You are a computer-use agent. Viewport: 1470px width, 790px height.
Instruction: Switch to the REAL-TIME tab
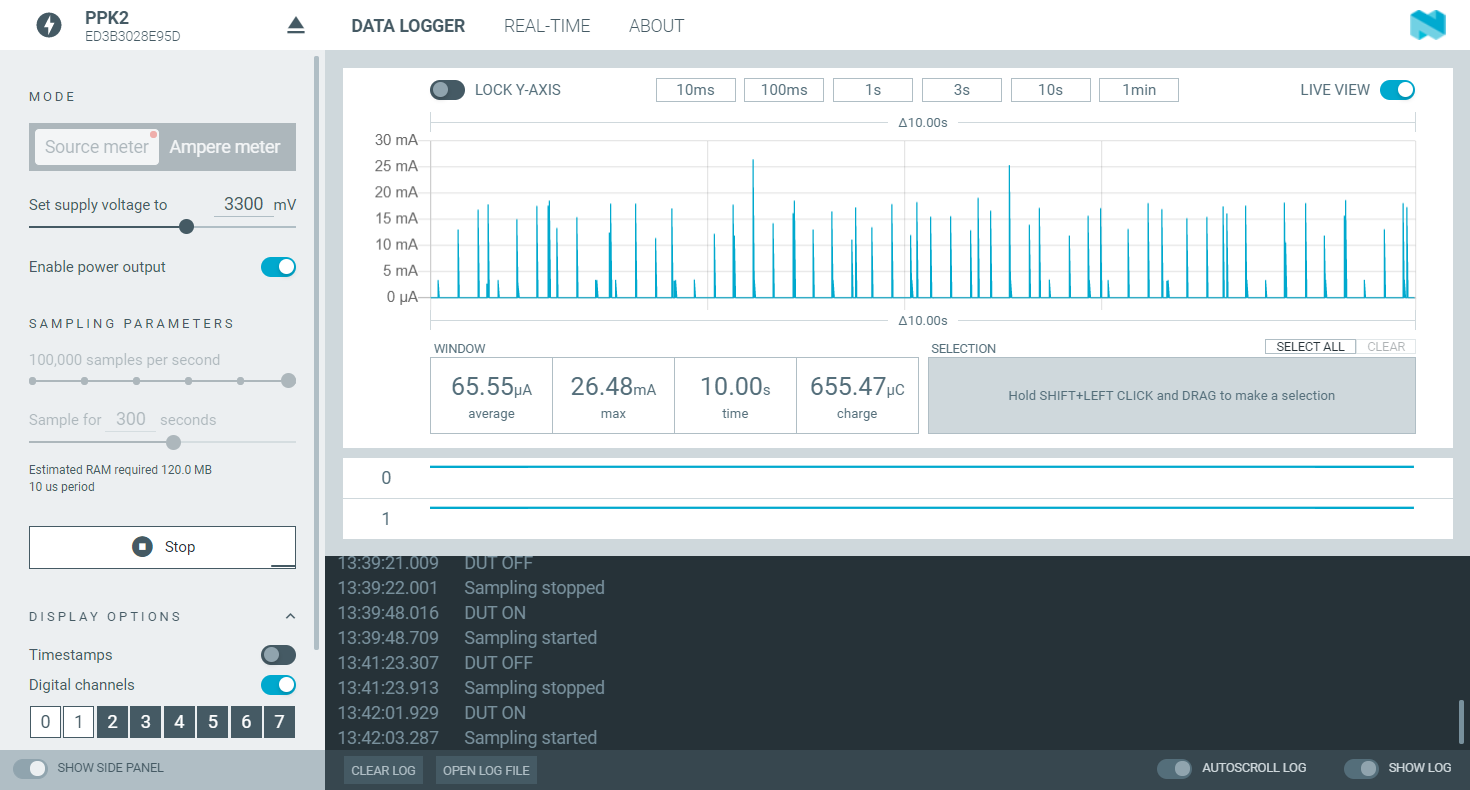[547, 26]
